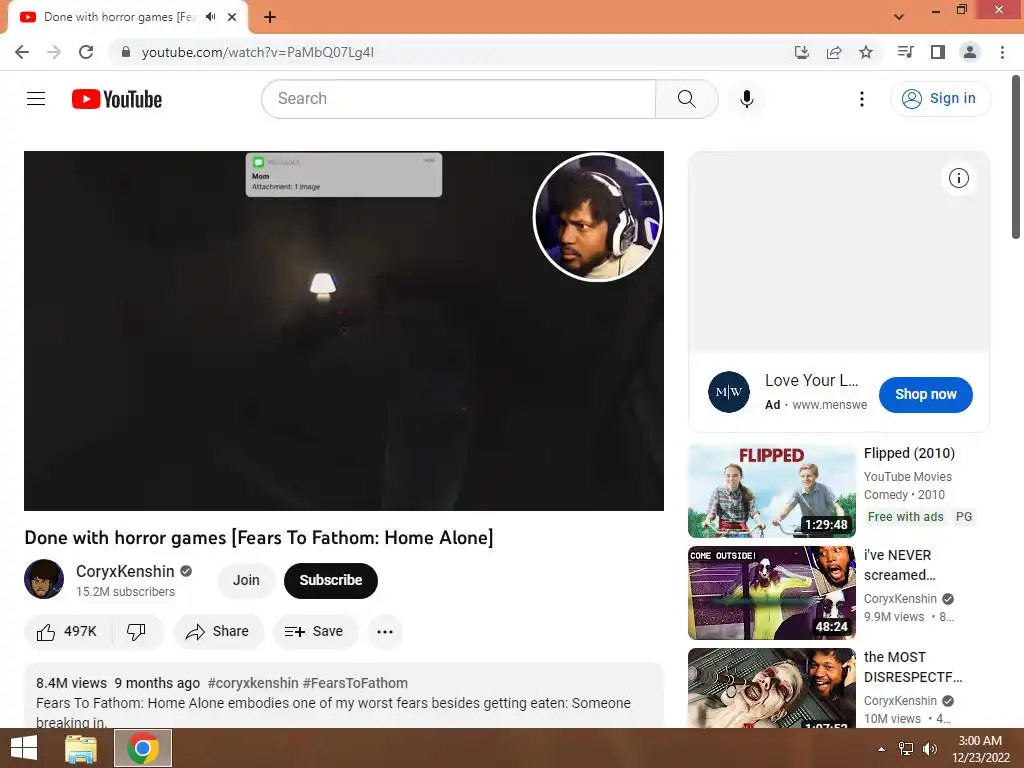Image resolution: width=1024 pixels, height=768 pixels.
Task: Like the video with thumbs up
Action: [x=67, y=632]
